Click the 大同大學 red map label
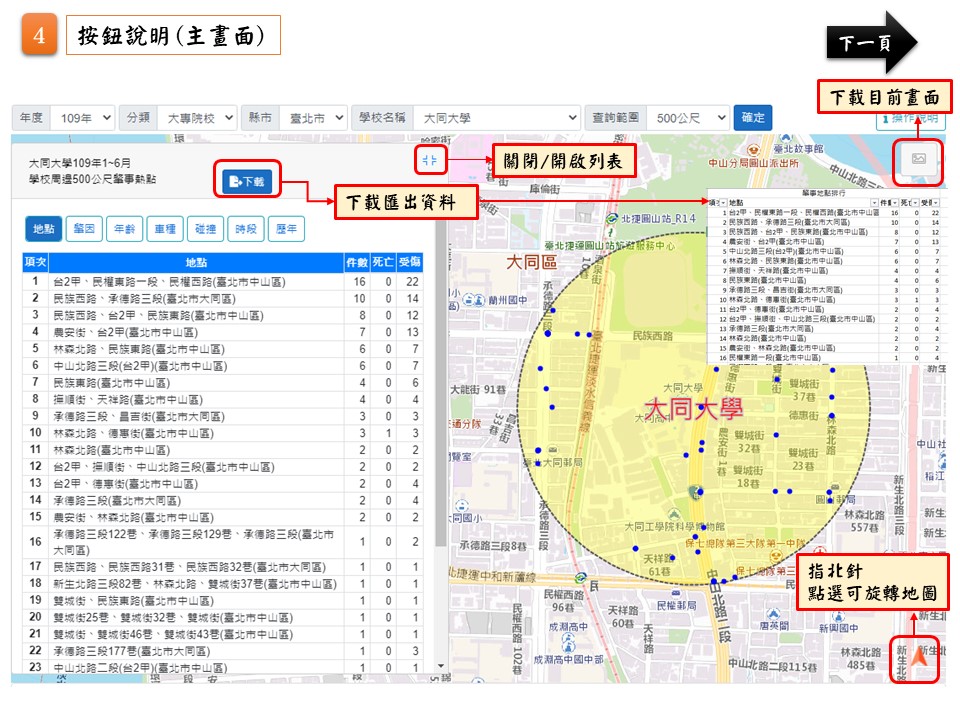Image resolution: width=960 pixels, height=720 pixels. [694, 408]
